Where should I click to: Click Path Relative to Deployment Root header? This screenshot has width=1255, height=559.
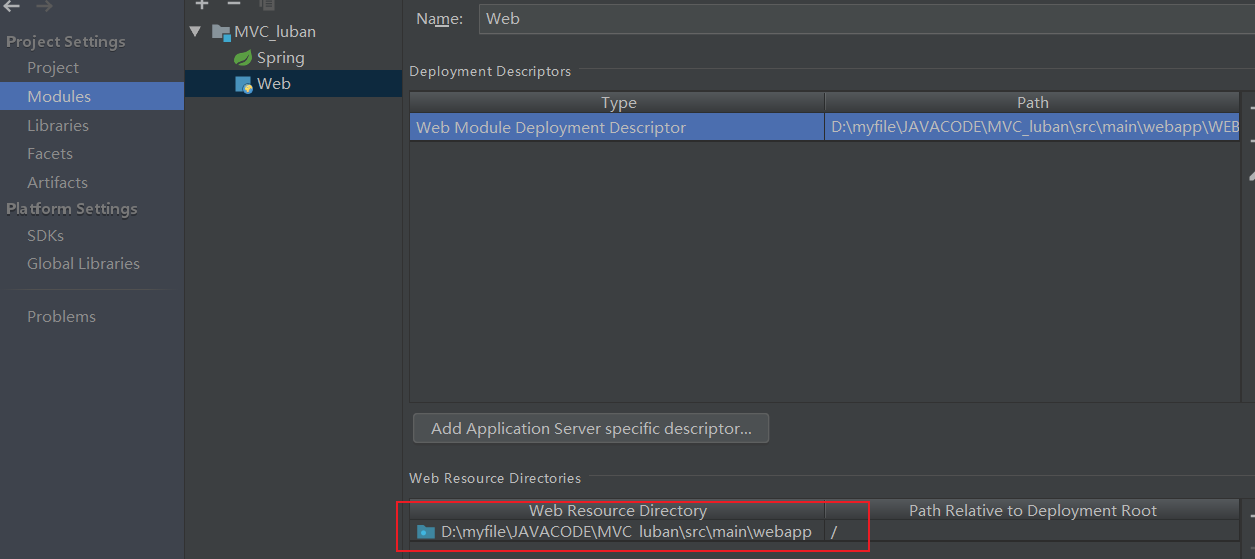point(1032,511)
